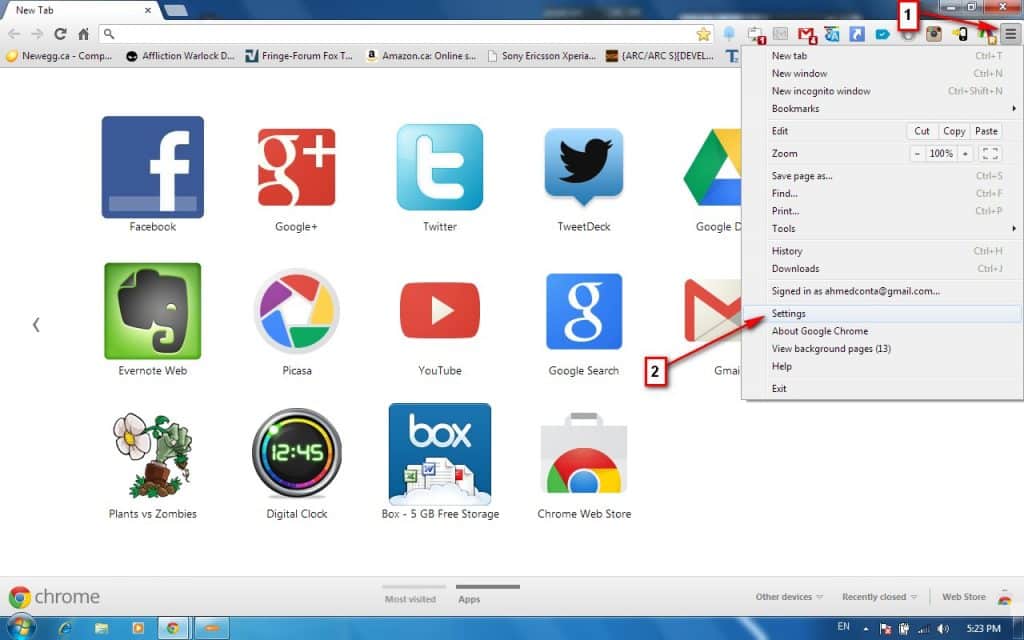Open the Chrome Web Store app tile
Image resolution: width=1024 pixels, height=640 pixels.
tap(584, 455)
